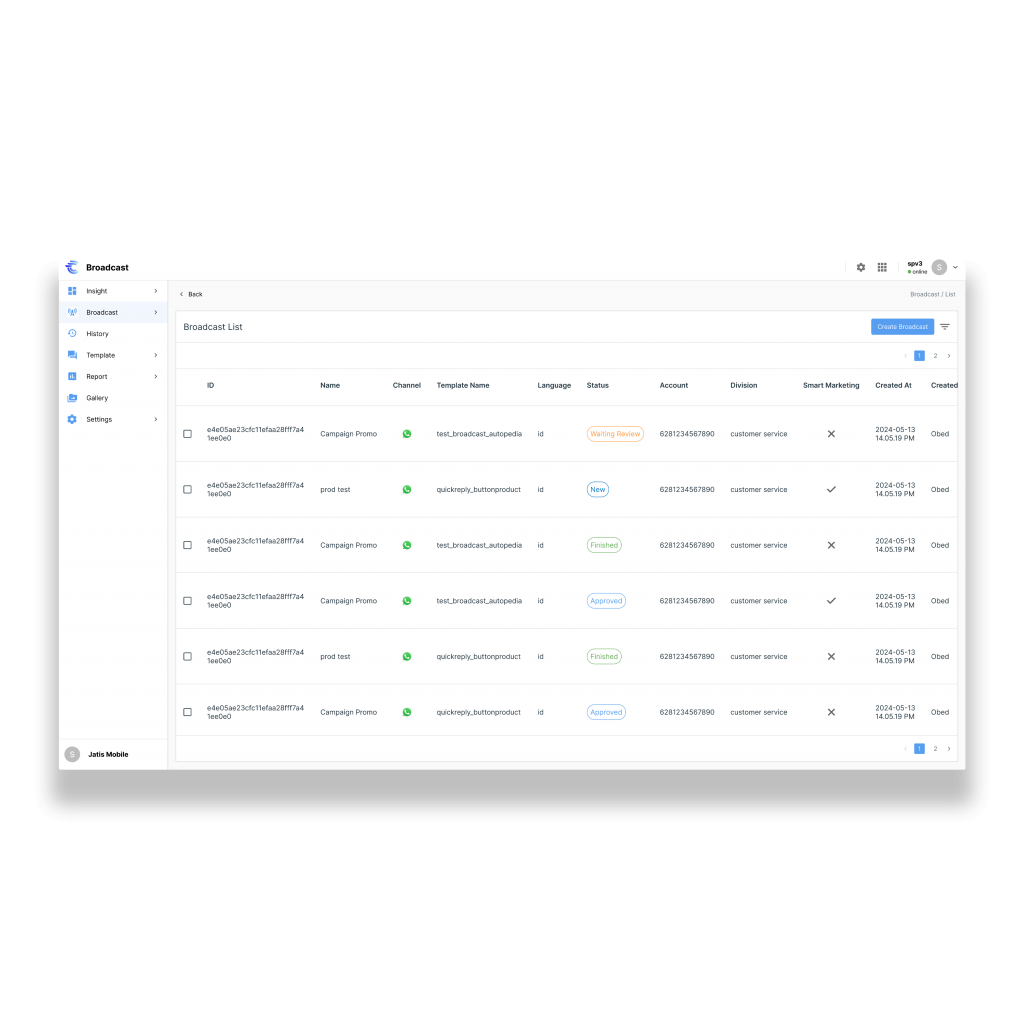Open the apps grid launcher icon
The height and width of the screenshot is (1024, 1024).
(x=882, y=268)
